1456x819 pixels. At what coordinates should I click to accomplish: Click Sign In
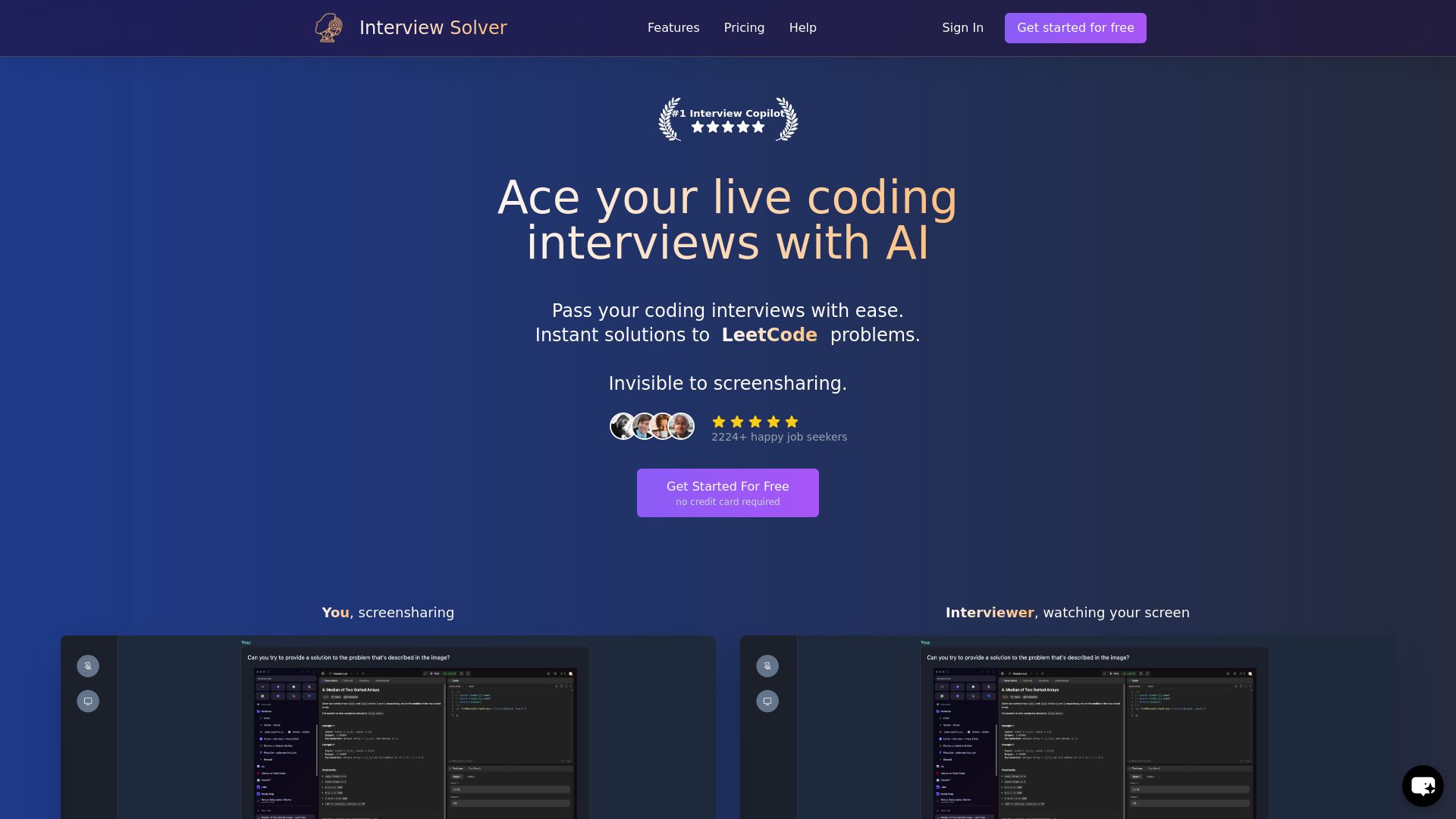coord(962,27)
